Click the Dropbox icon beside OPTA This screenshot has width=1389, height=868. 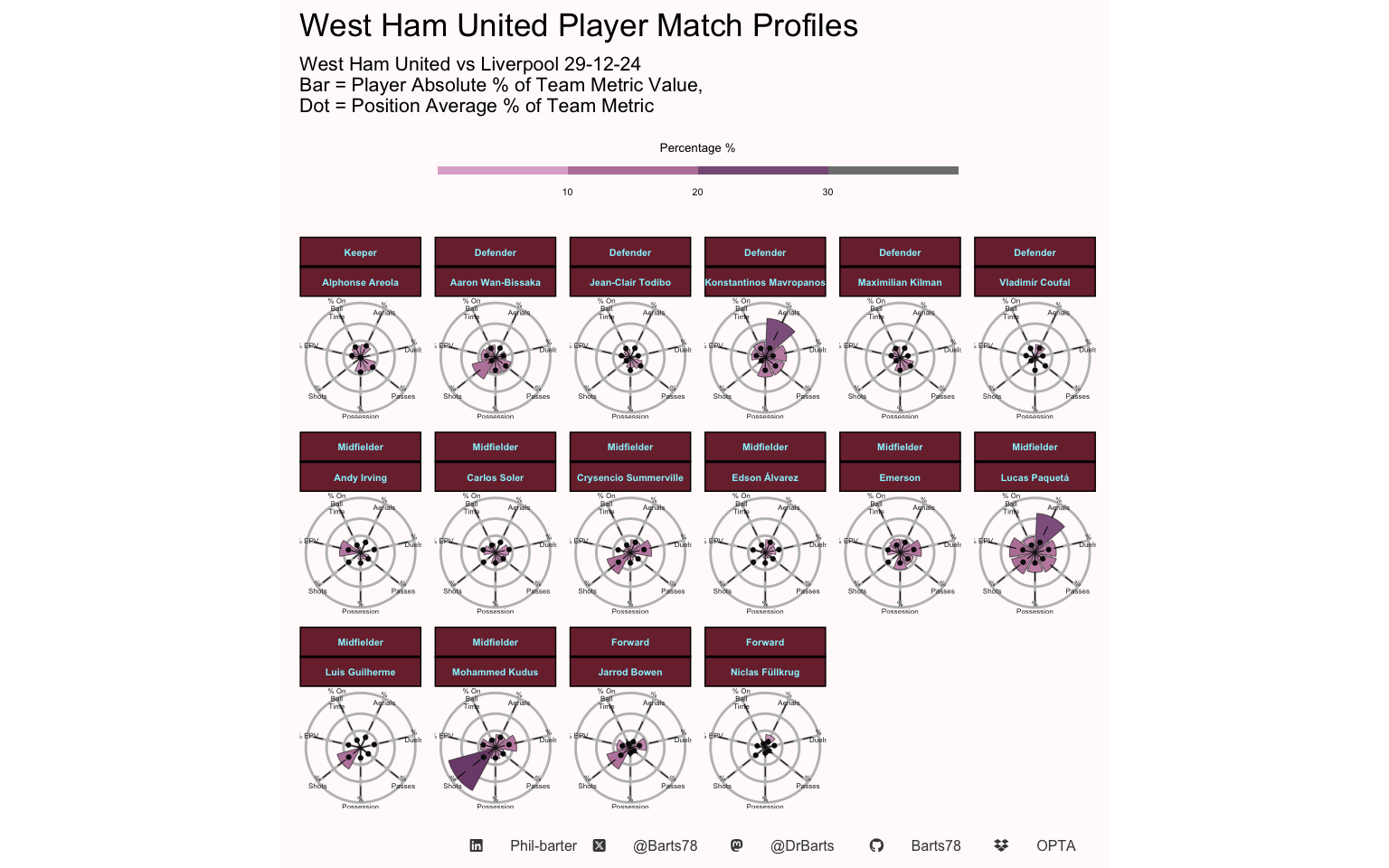[1001, 845]
